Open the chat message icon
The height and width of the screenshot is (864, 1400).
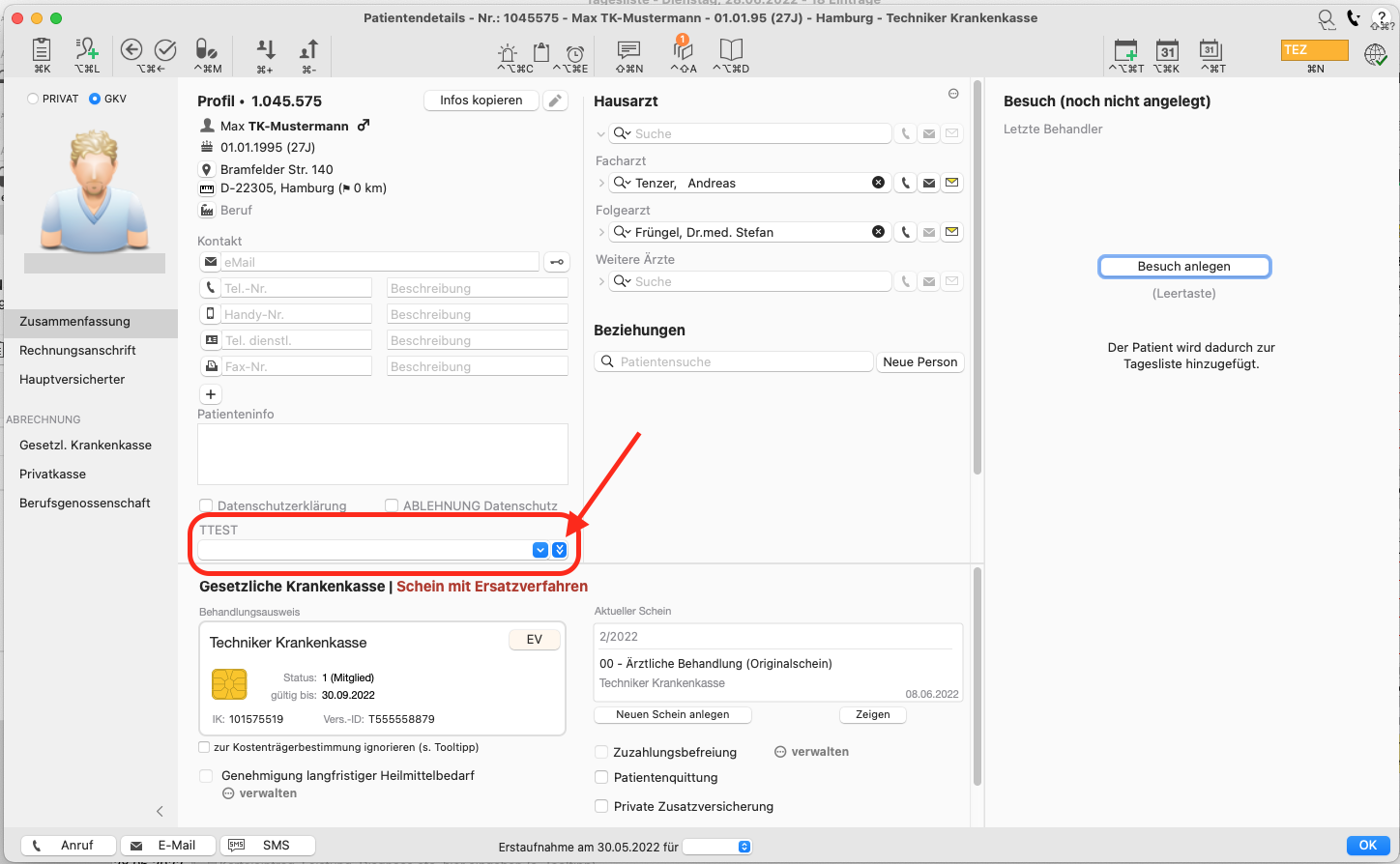click(629, 50)
